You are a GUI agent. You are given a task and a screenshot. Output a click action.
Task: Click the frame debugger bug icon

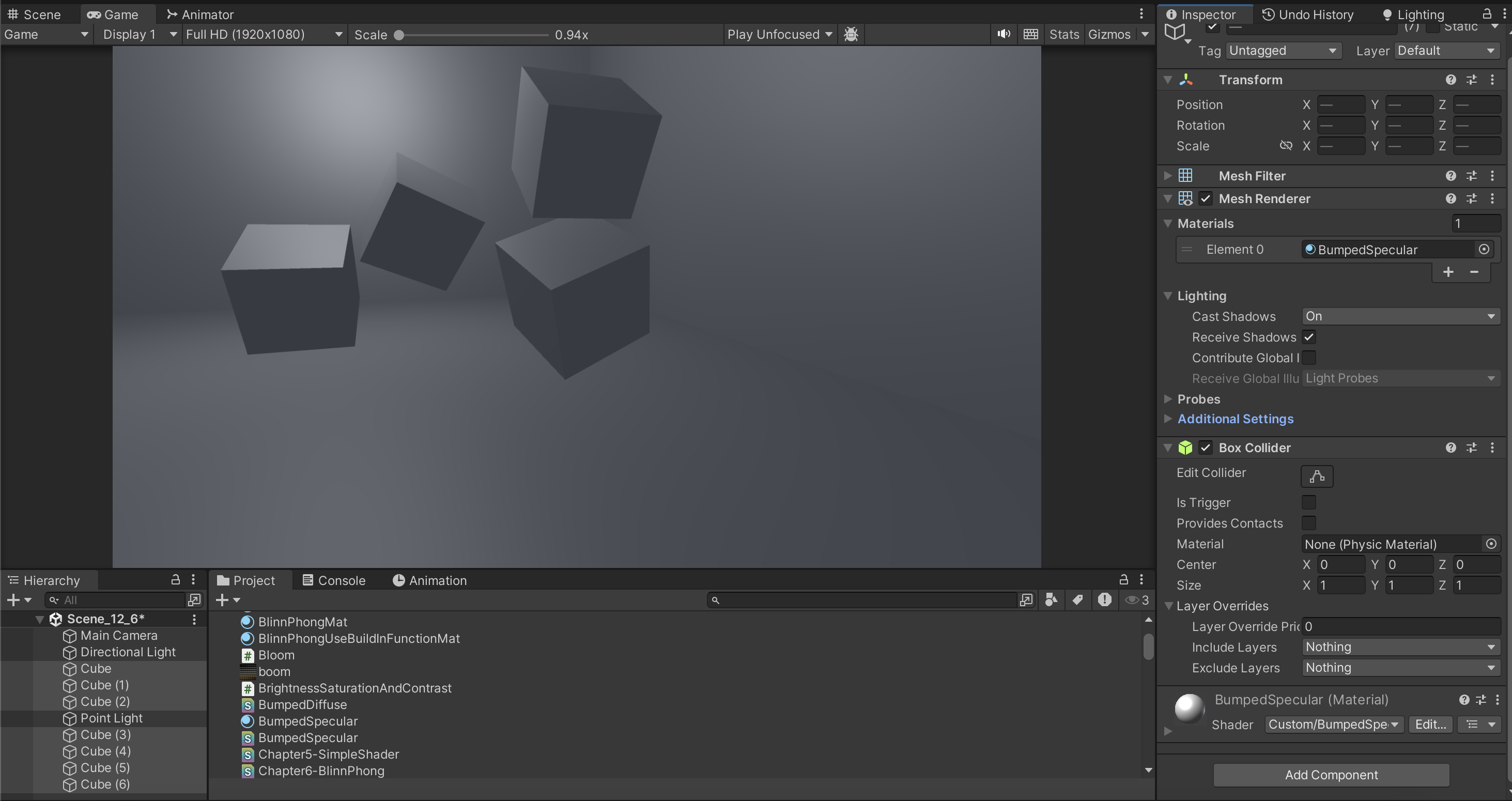[851, 34]
